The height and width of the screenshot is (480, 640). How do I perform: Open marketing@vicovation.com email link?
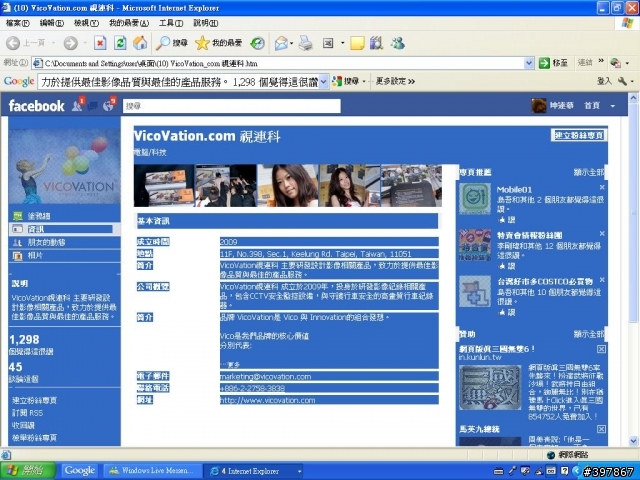click(266, 376)
